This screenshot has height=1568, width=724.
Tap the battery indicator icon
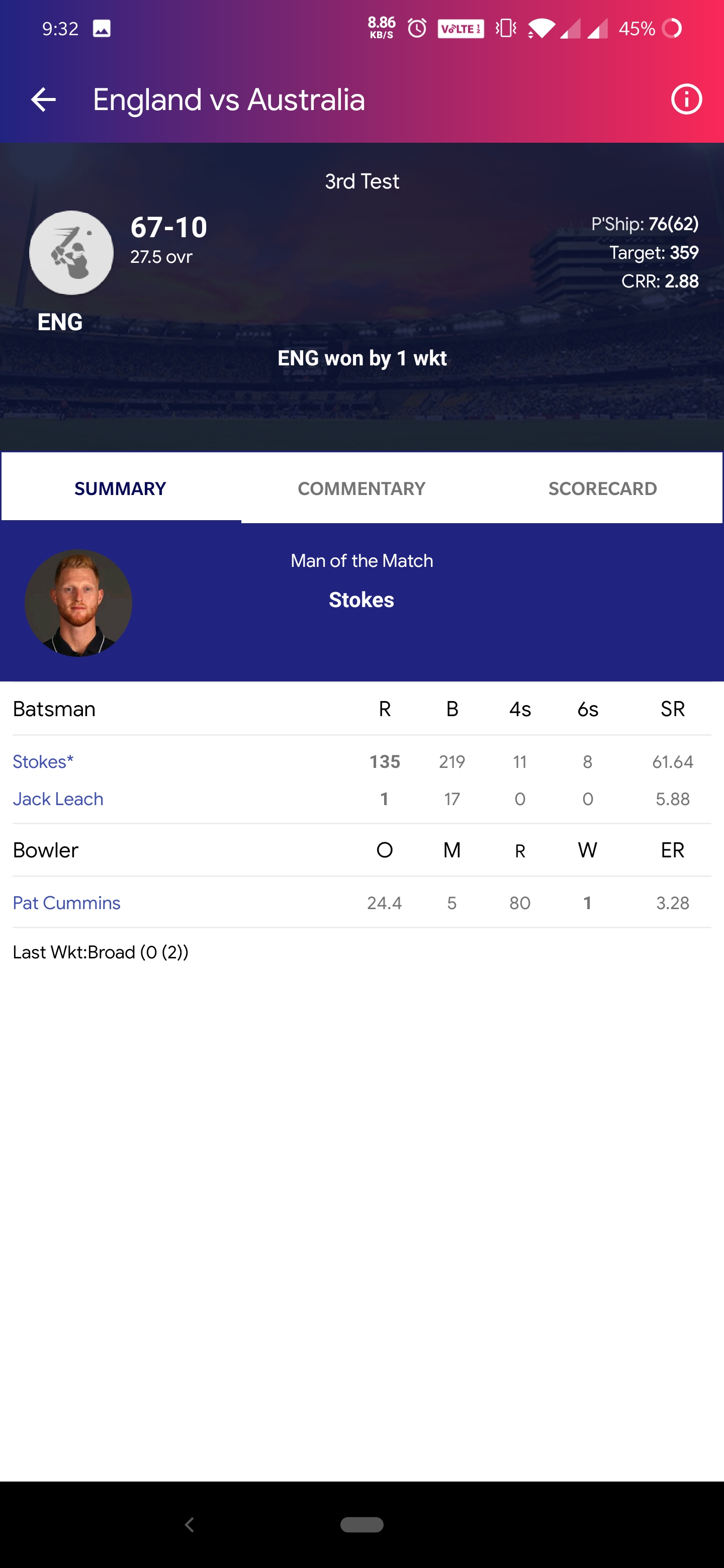[x=672, y=28]
